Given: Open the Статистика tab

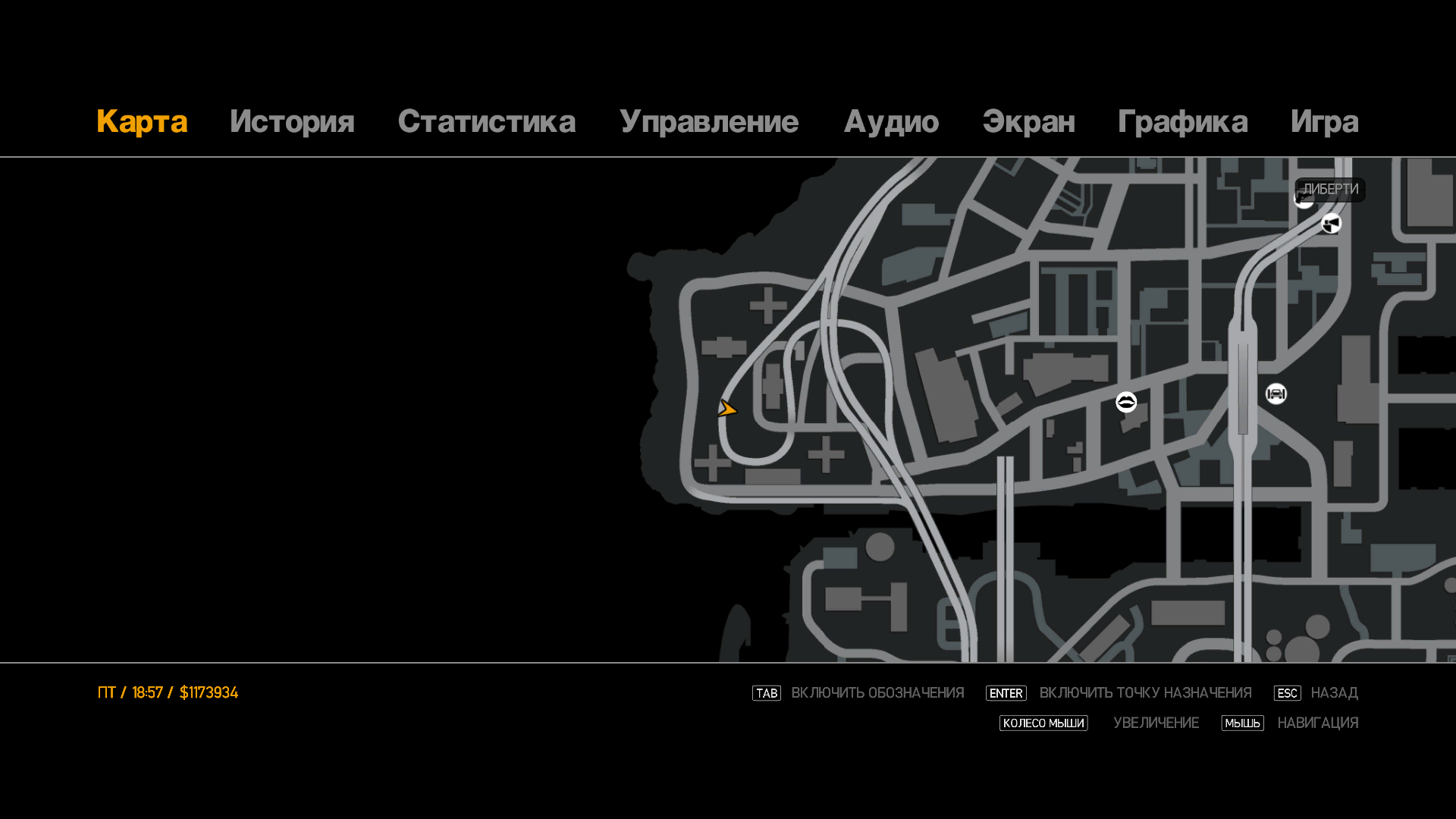Looking at the screenshot, I should 486,121.
